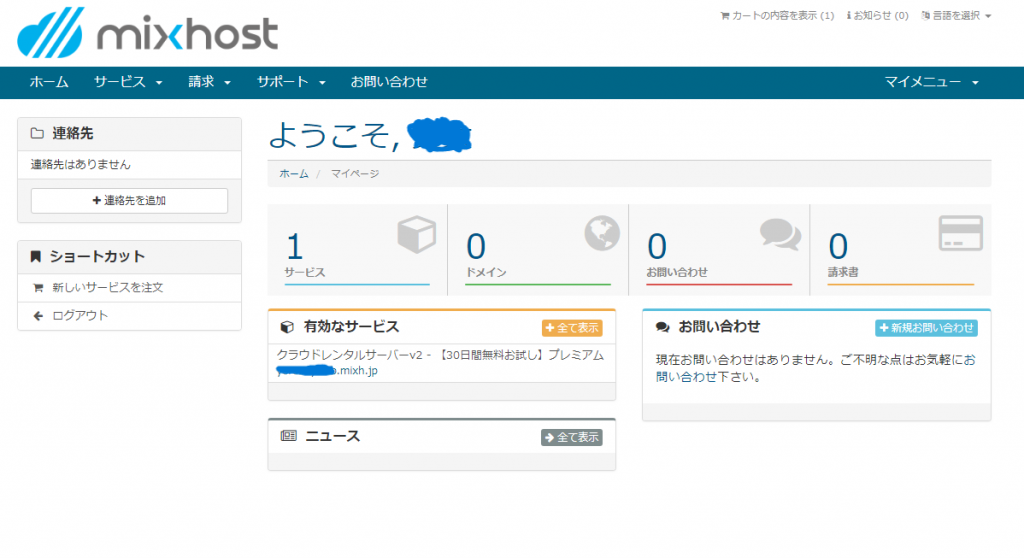Click the logout arrow icon in shortcuts
The height and width of the screenshot is (558, 1024).
pyautogui.click(x=38, y=316)
